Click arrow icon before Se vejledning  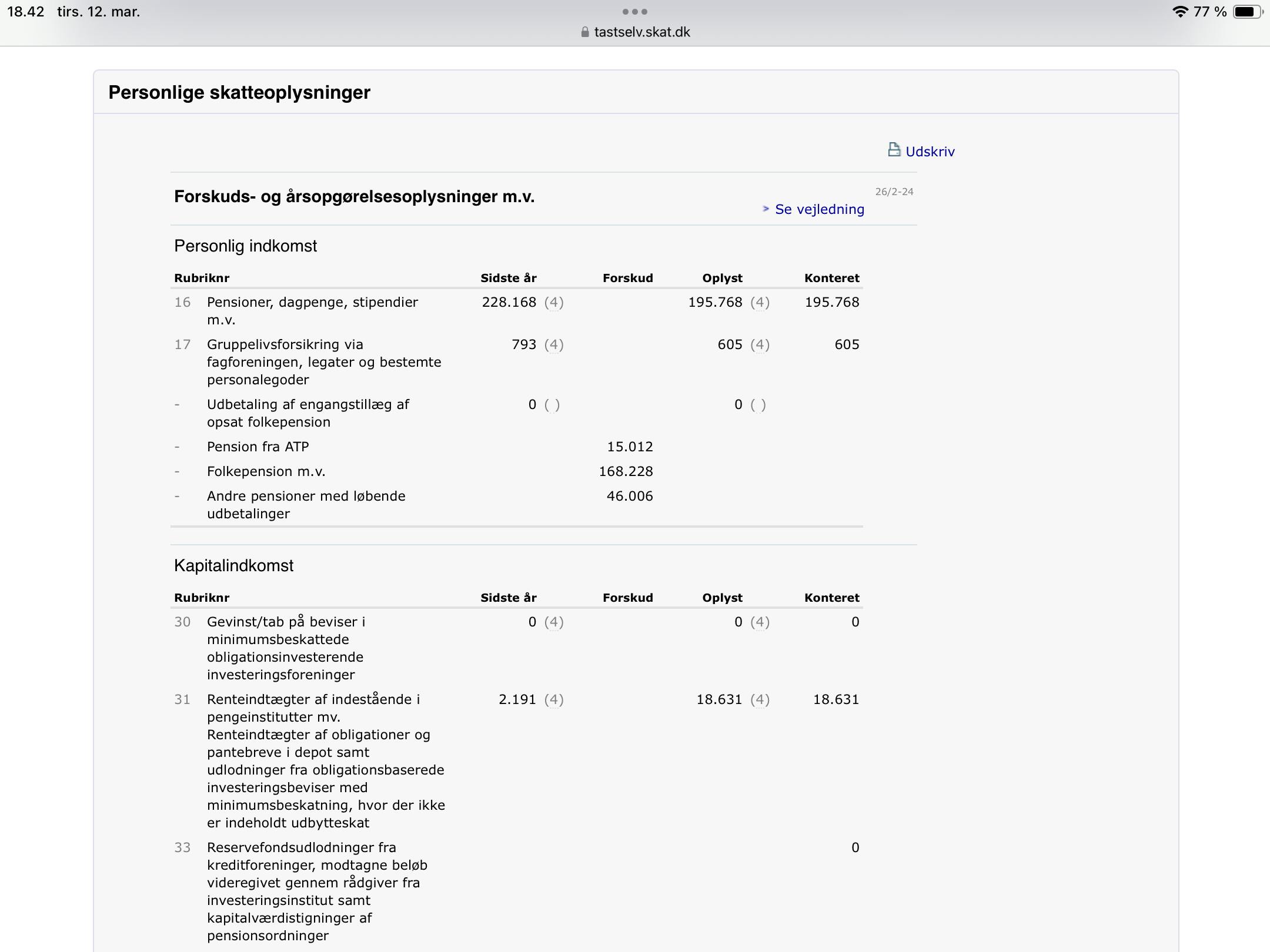[x=766, y=209]
